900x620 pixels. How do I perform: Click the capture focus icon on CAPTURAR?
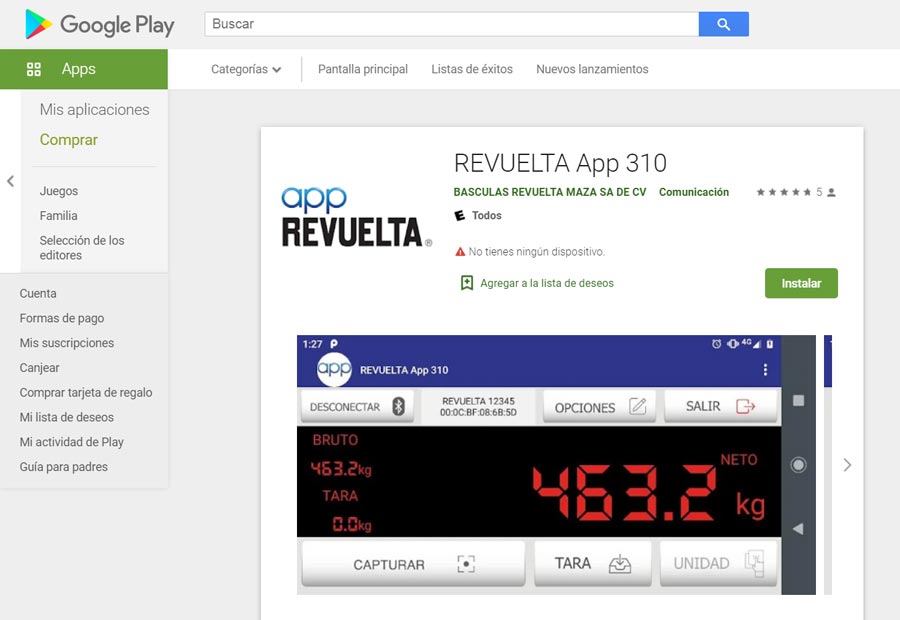(x=466, y=564)
